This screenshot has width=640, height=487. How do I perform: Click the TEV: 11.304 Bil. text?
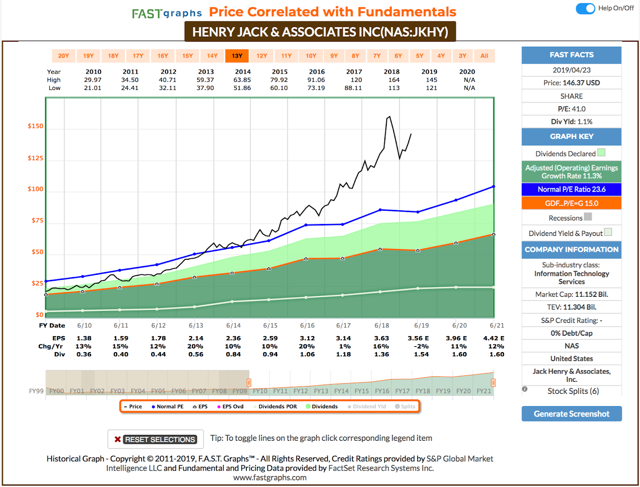click(571, 307)
